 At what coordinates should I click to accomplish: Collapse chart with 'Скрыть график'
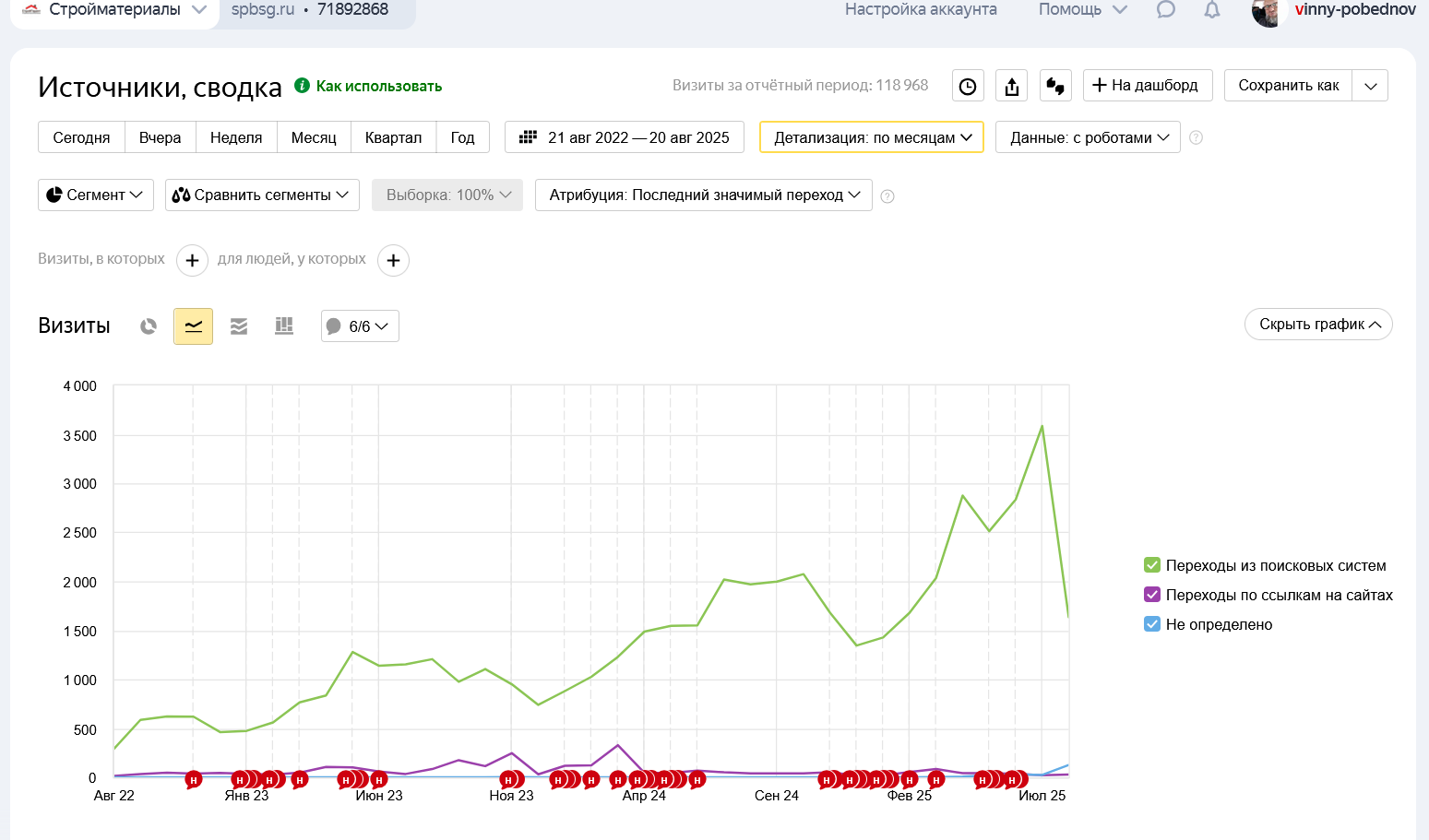point(1318,324)
